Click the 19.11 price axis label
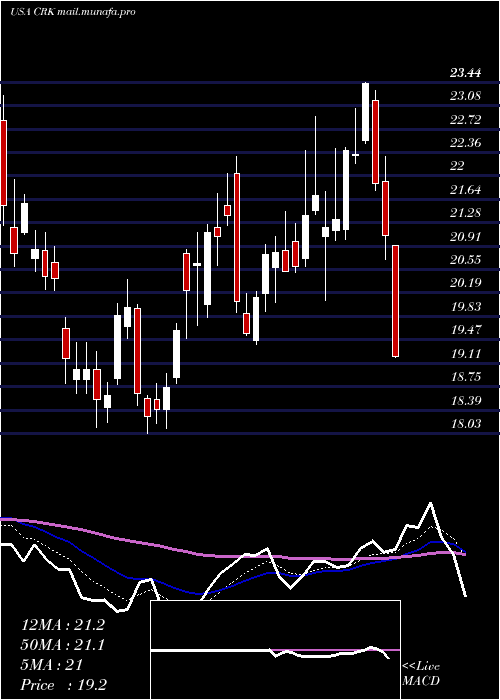The height and width of the screenshot is (700, 500). point(466,353)
